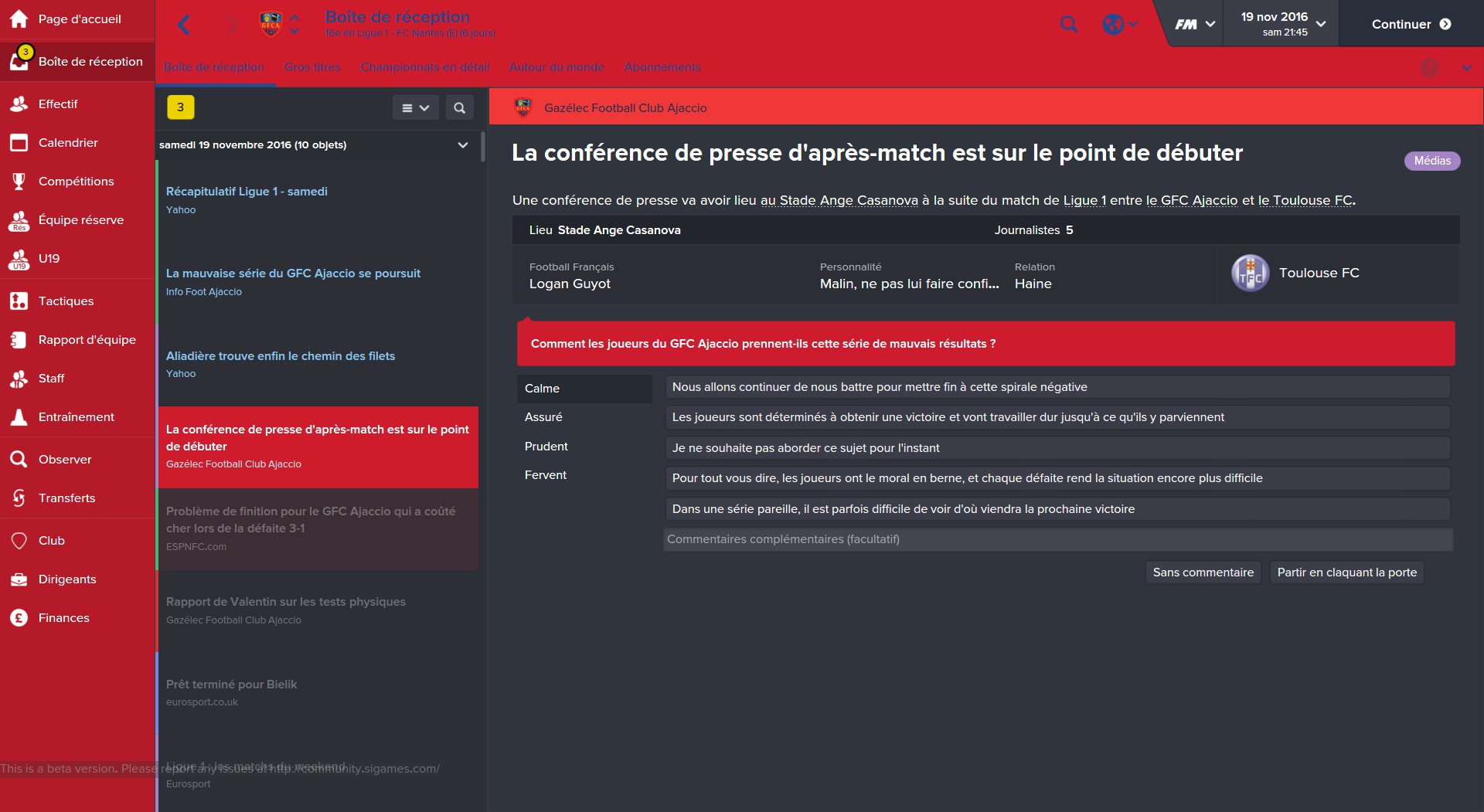The image size is (1484, 812).
Task: Open the date 19 nov 2016 dropdown
Action: point(1283,23)
